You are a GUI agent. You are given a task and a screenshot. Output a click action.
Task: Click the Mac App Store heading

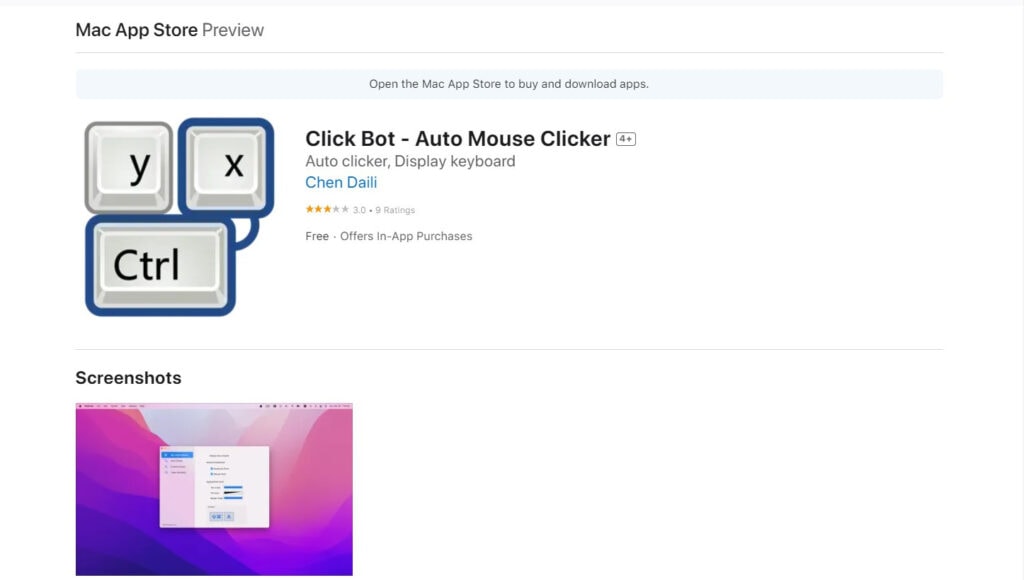coord(136,30)
